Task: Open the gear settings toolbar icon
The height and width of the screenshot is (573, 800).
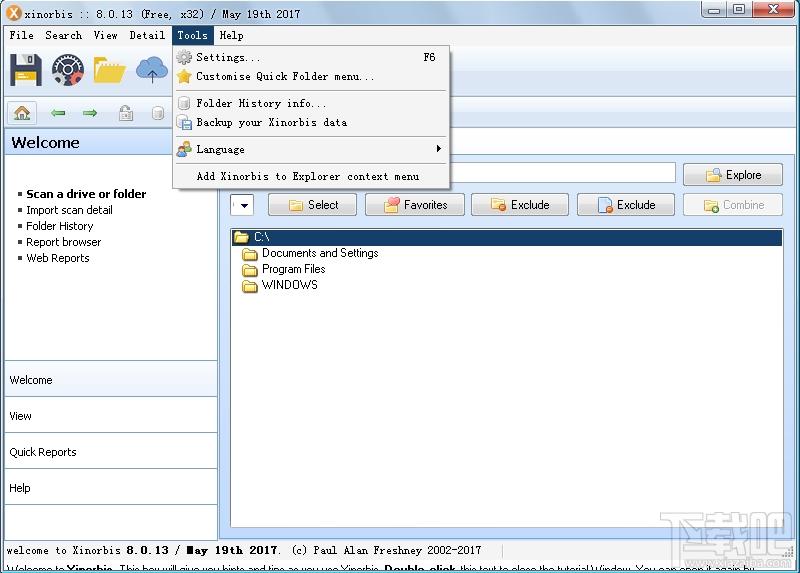Action: coord(67,69)
